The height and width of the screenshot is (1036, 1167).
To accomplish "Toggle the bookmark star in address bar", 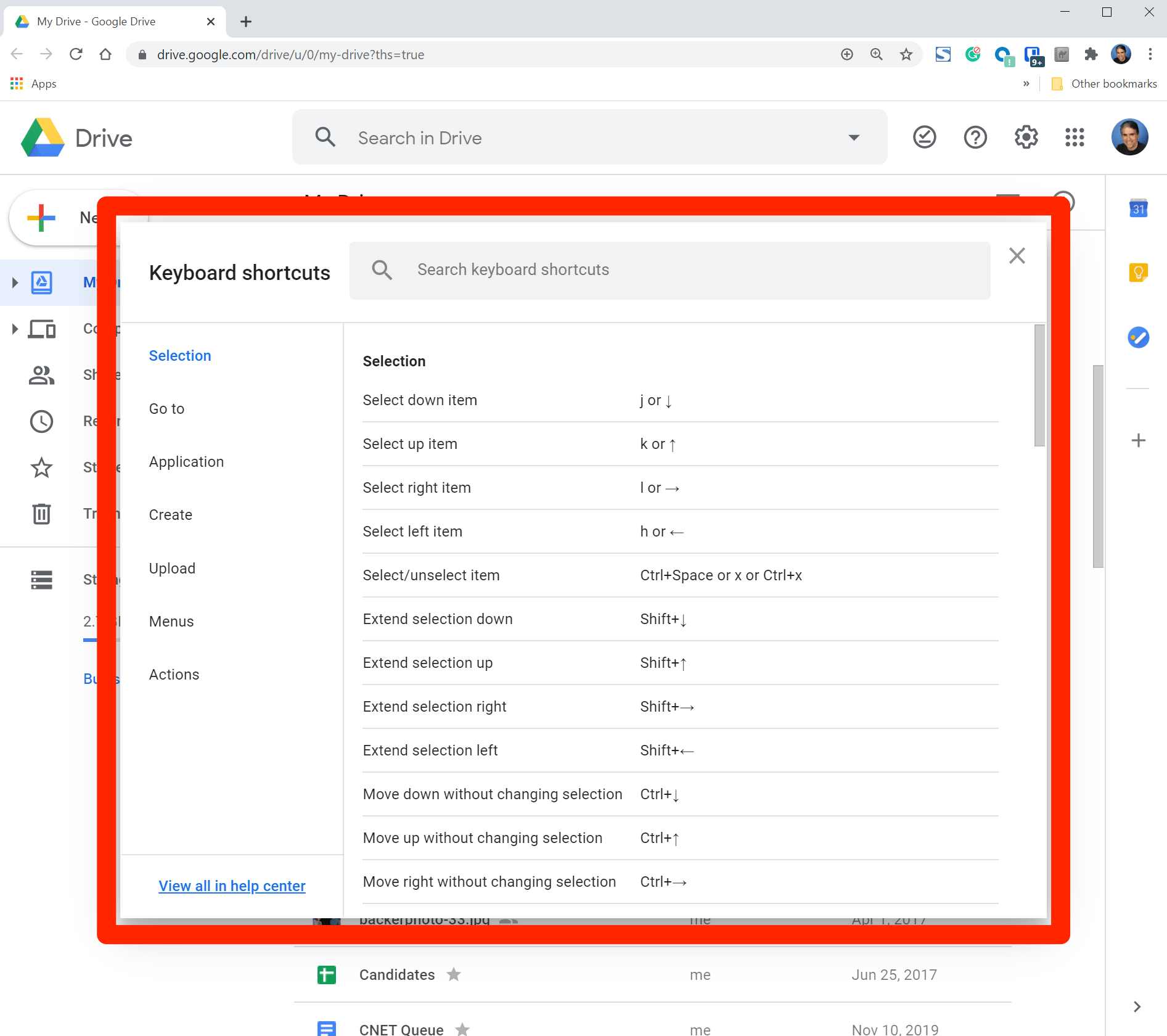I will (x=906, y=54).
